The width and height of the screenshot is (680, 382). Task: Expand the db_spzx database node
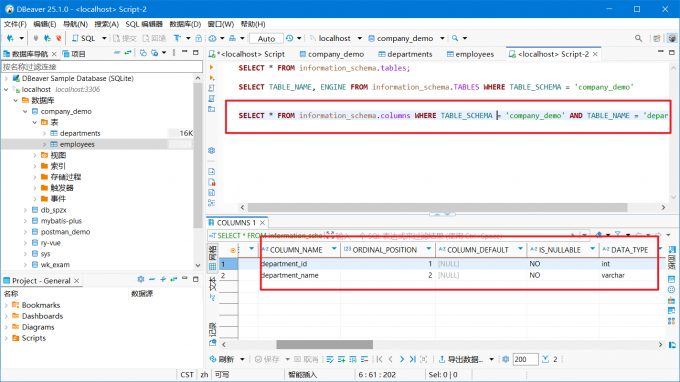[25, 210]
